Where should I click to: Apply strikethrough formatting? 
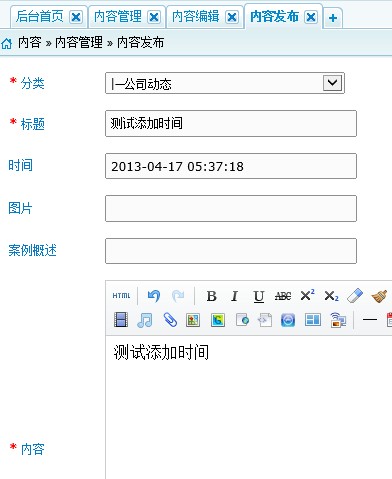[283, 296]
